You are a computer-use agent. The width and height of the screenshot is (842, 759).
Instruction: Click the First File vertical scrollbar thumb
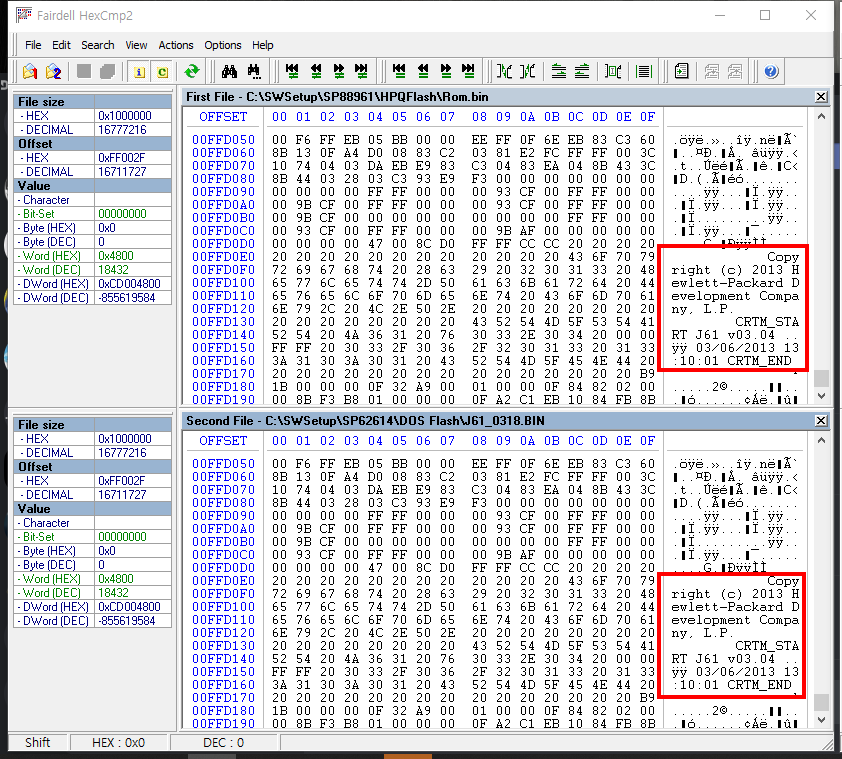pos(821,378)
